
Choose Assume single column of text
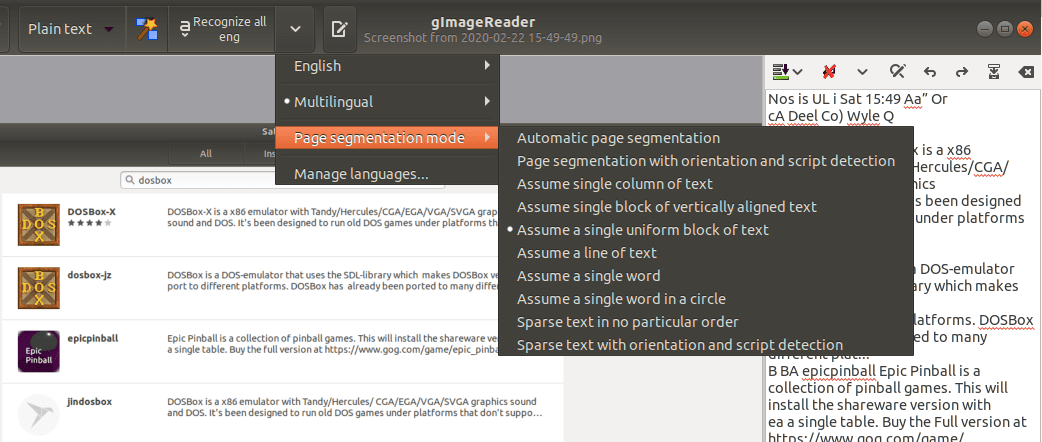[x=706, y=184]
